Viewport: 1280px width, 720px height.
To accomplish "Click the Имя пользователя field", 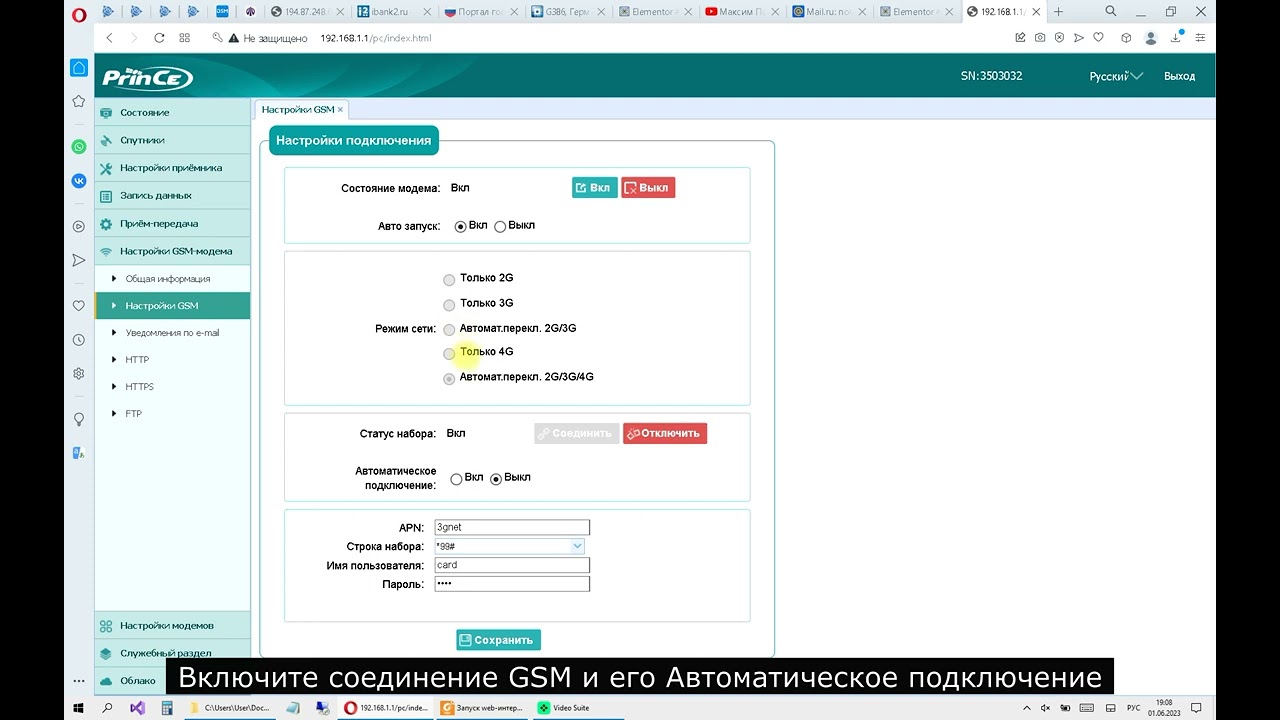I will click(x=512, y=565).
